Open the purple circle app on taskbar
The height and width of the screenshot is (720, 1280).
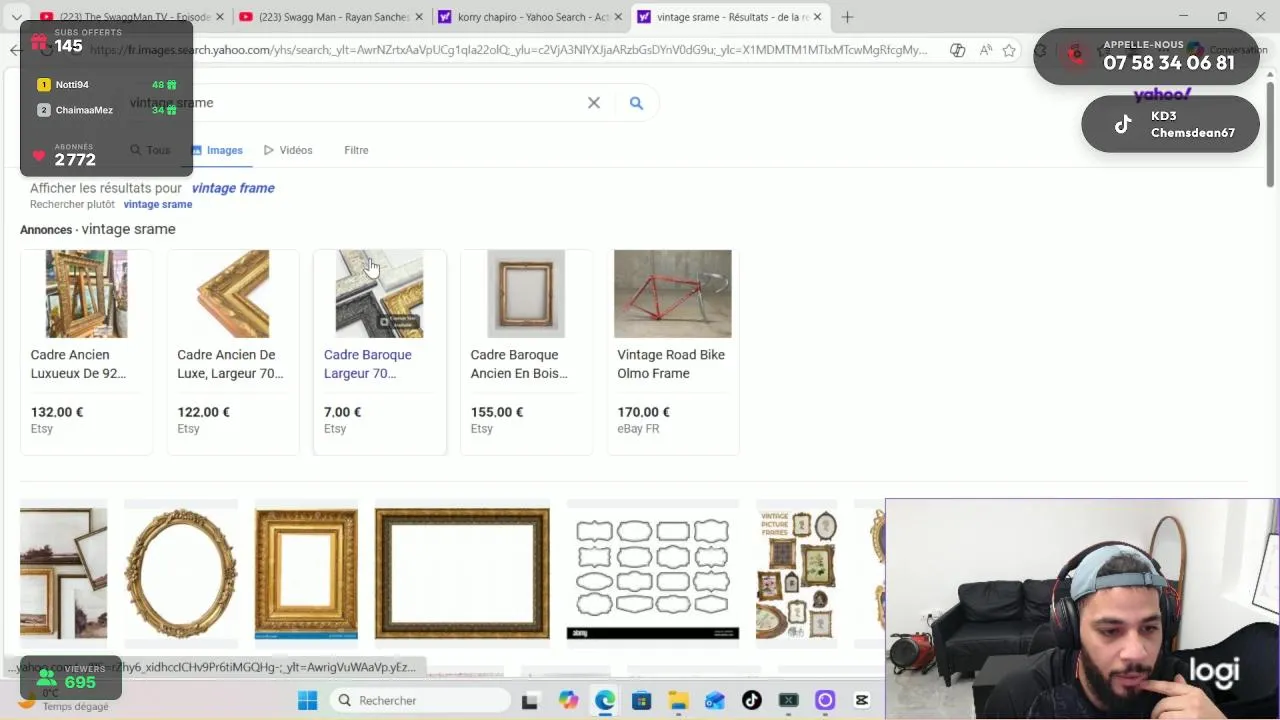point(825,700)
